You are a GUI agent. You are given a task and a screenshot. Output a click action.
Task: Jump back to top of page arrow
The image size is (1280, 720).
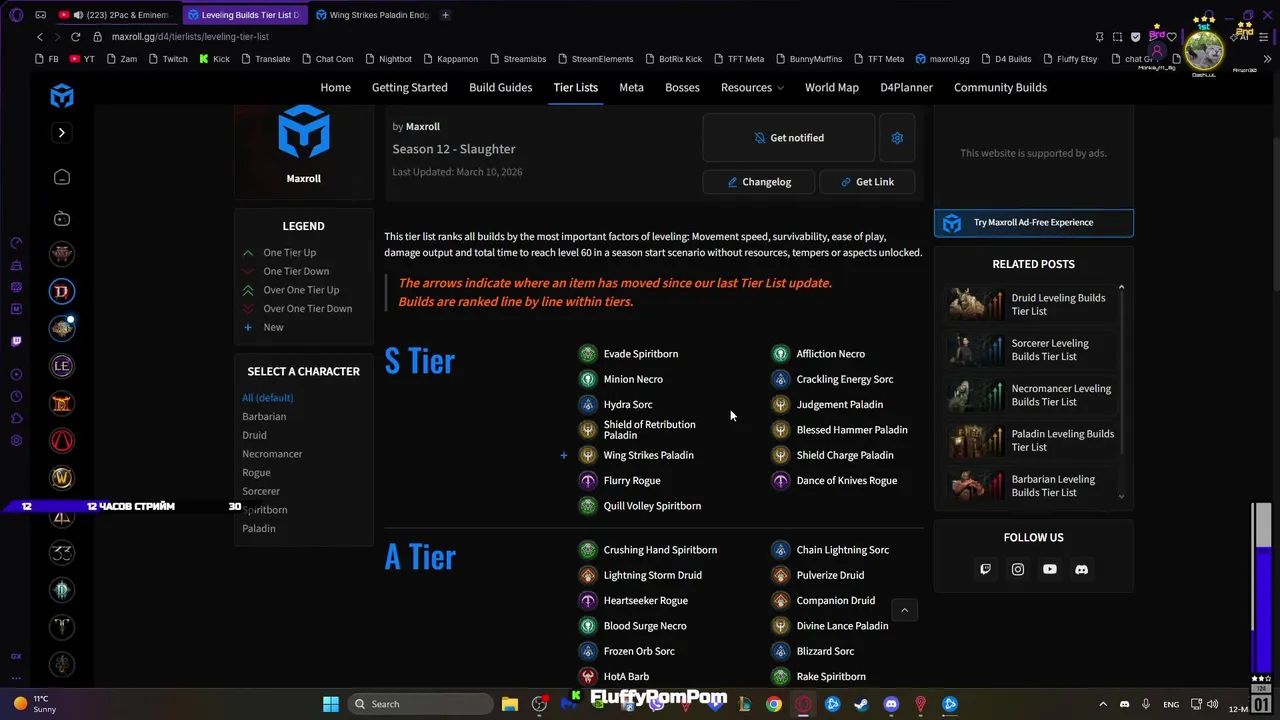click(904, 610)
